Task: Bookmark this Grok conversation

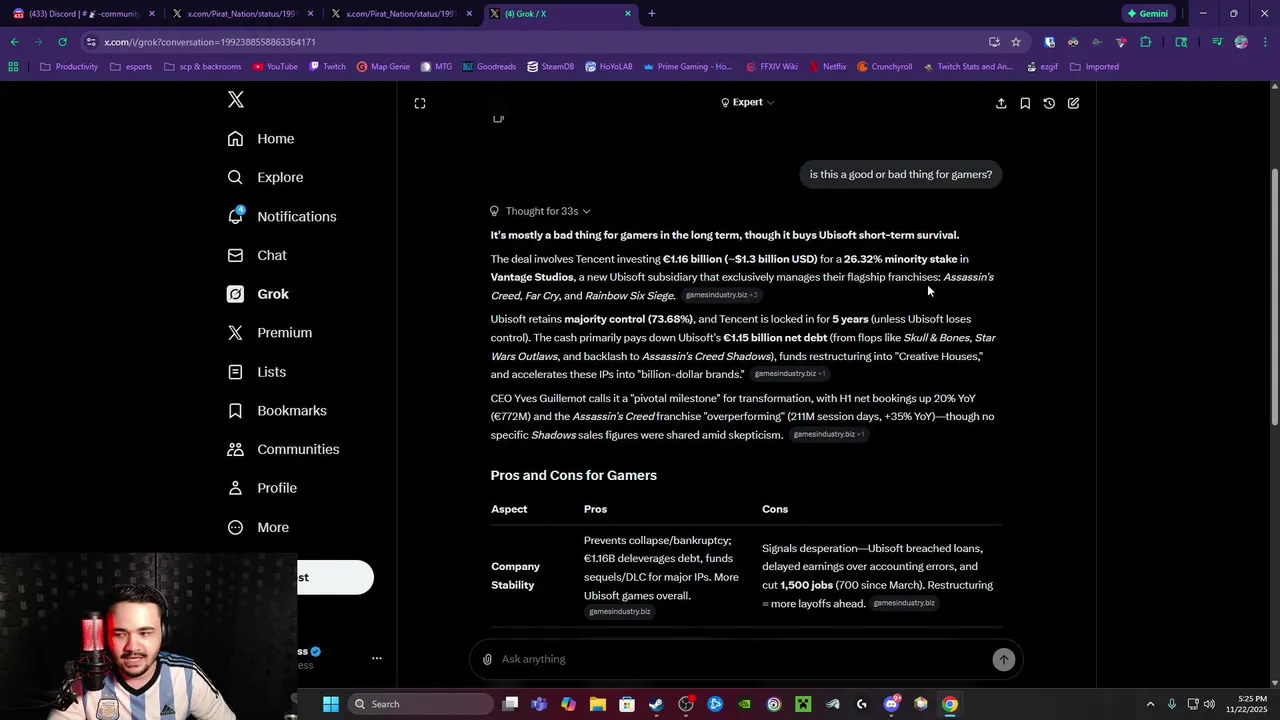Action: click(1025, 103)
